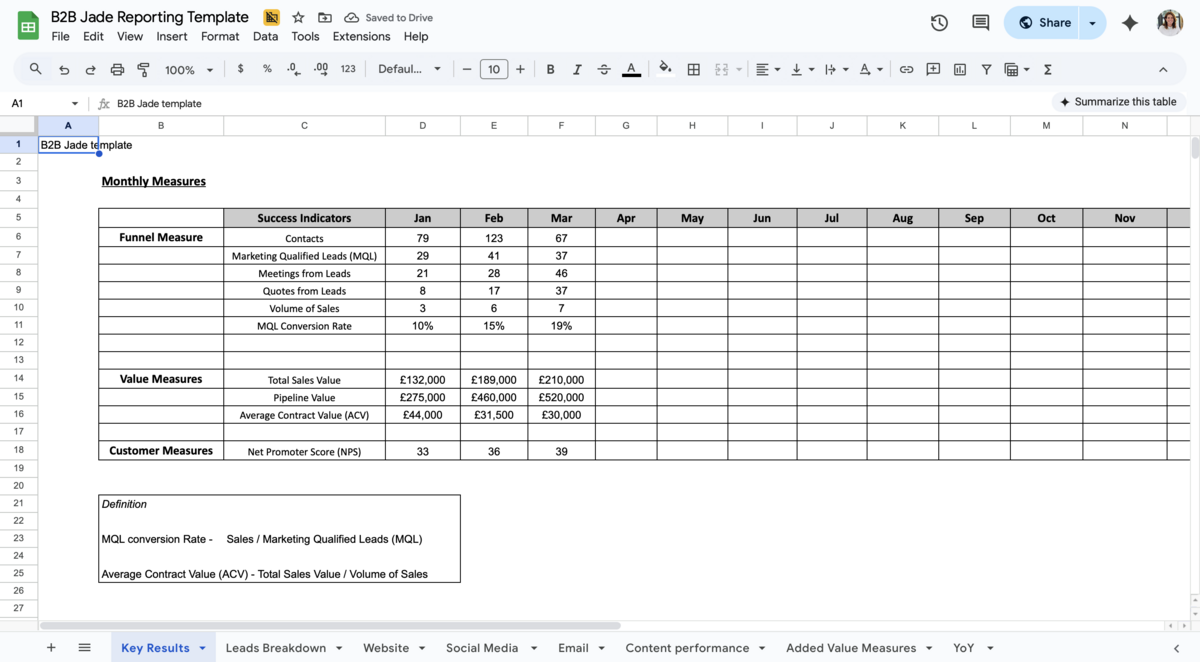The height and width of the screenshot is (662, 1200).
Task: Insert a chart
Action: pyautogui.click(x=960, y=69)
